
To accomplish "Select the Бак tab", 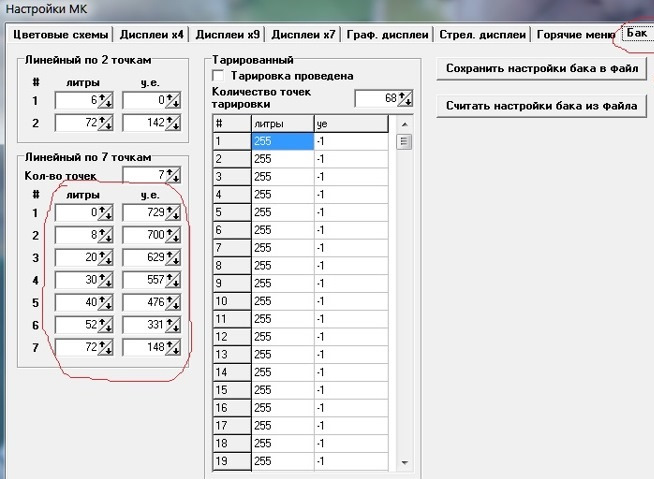I will (x=637, y=33).
